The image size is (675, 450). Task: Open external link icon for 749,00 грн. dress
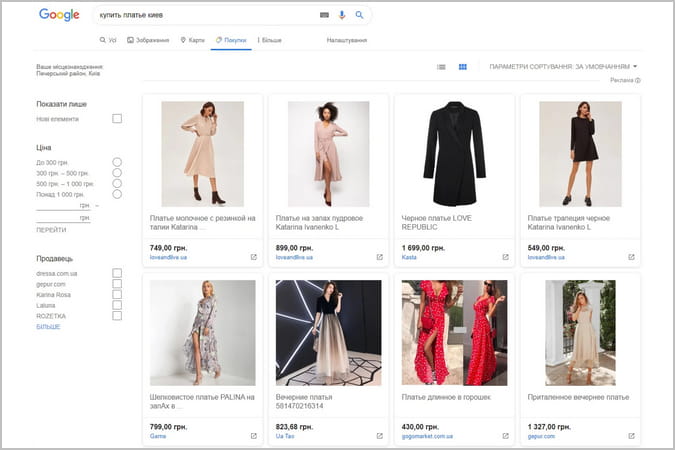click(254, 257)
